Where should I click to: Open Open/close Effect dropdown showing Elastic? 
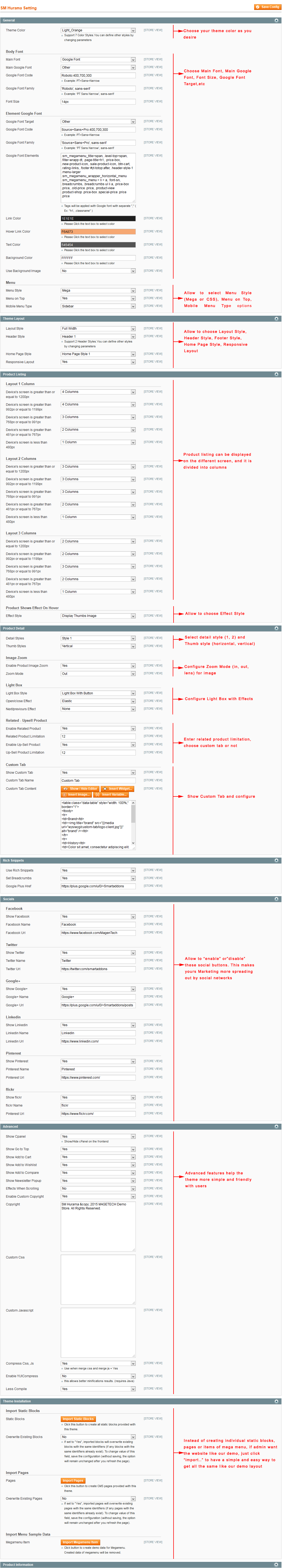[x=98, y=701]
